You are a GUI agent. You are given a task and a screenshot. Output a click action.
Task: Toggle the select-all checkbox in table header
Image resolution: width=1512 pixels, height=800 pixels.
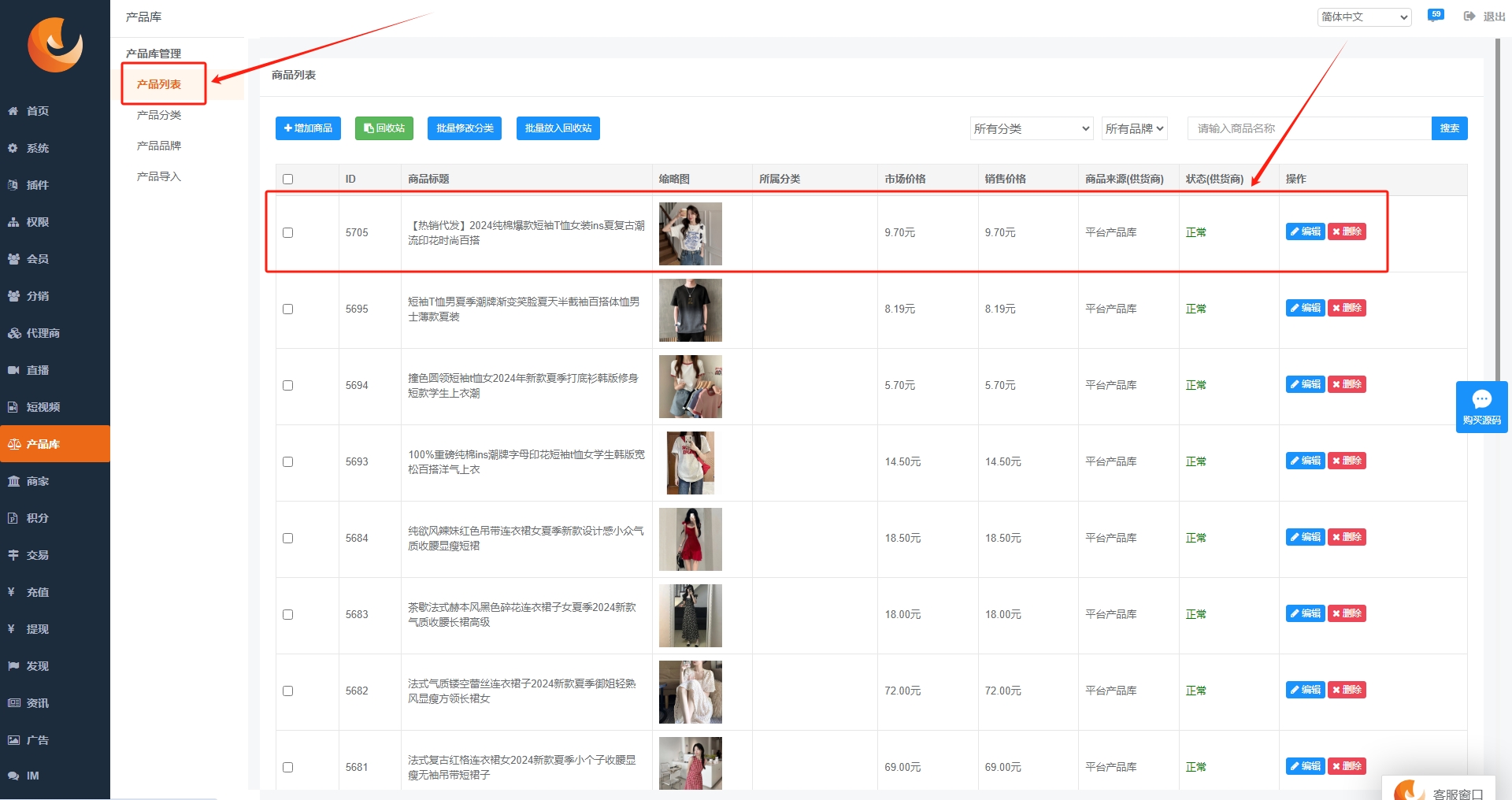click(x=287, y=179)
